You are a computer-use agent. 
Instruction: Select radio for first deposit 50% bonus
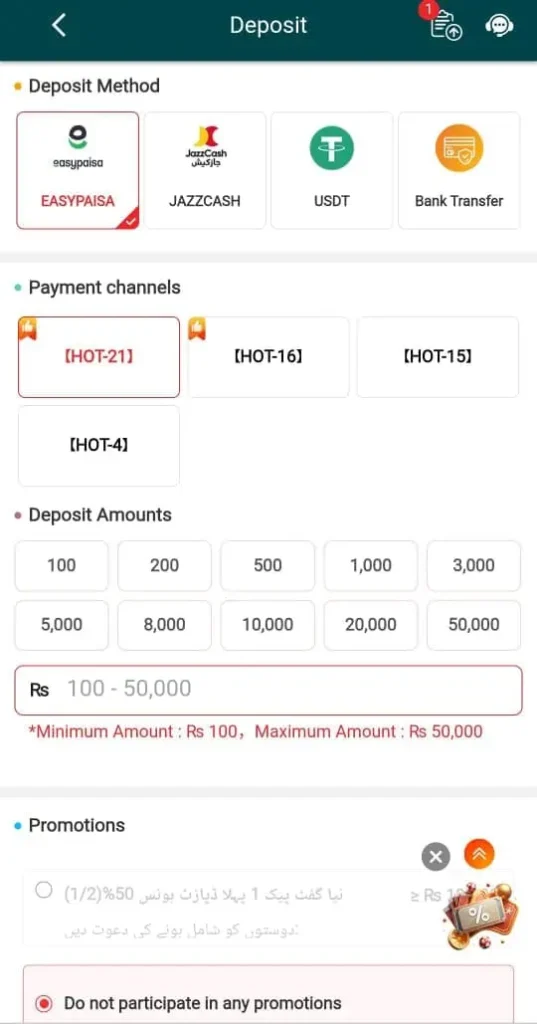point(44,890)
